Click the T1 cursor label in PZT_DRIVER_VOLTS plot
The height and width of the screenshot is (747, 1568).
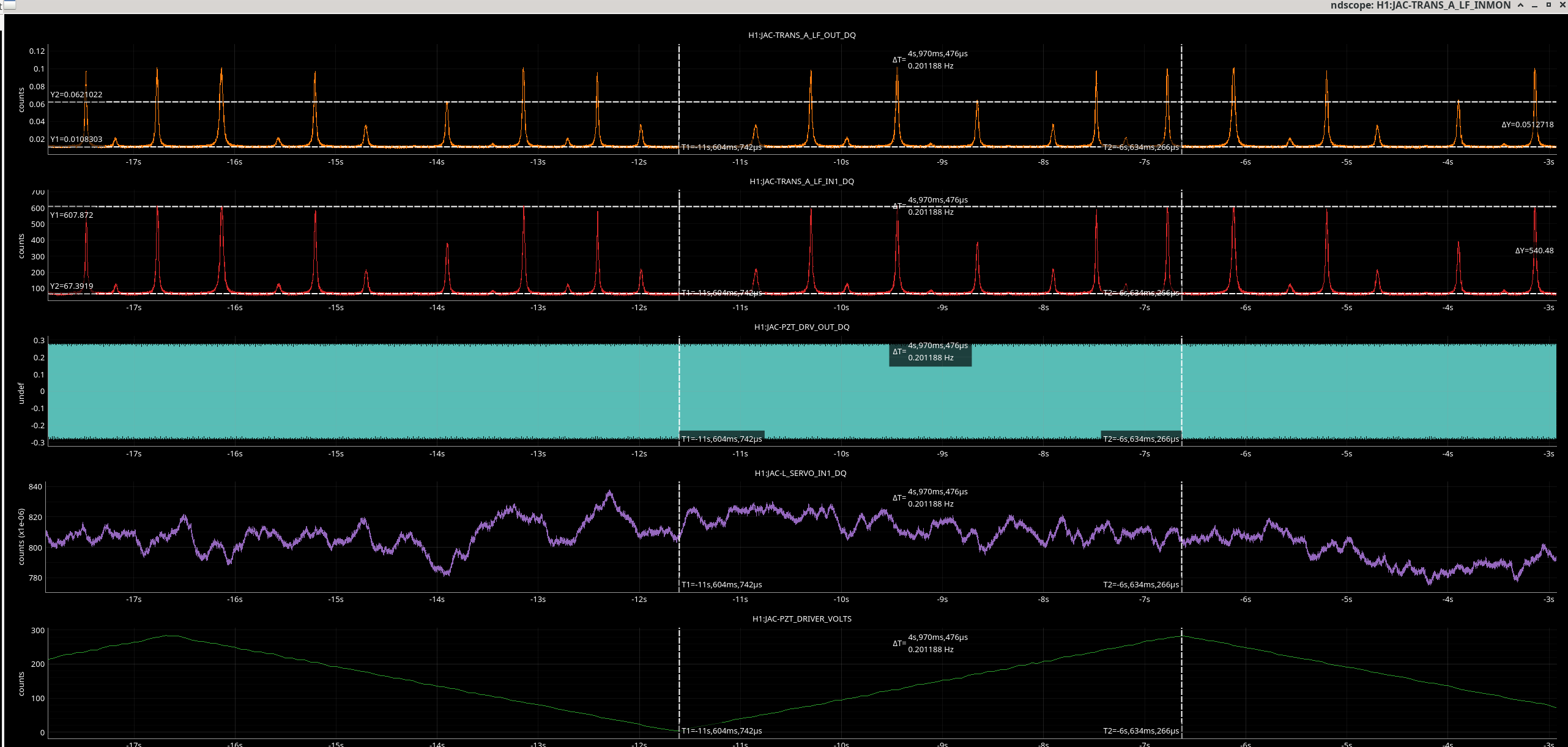pyautogui.click(x=722, y=731)
